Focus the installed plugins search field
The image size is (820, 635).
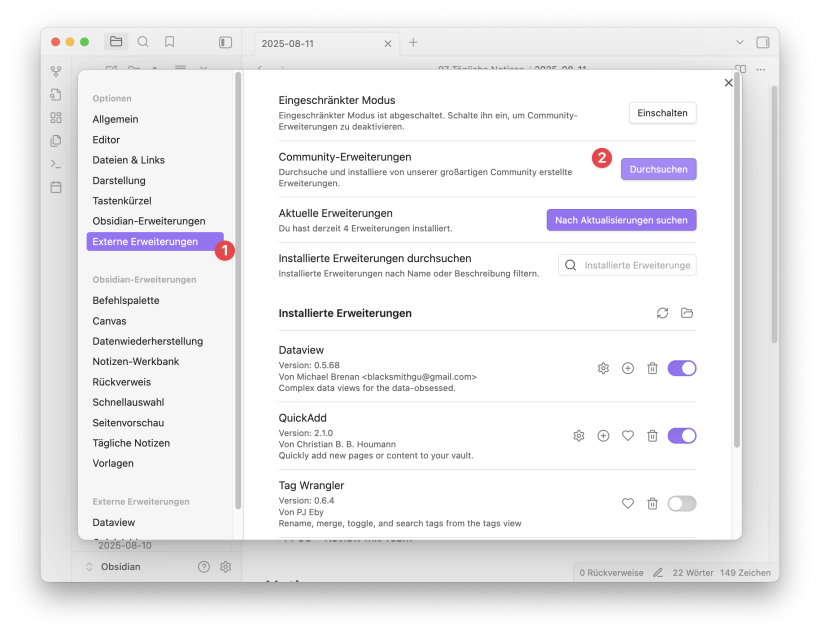tap(627, 265)
